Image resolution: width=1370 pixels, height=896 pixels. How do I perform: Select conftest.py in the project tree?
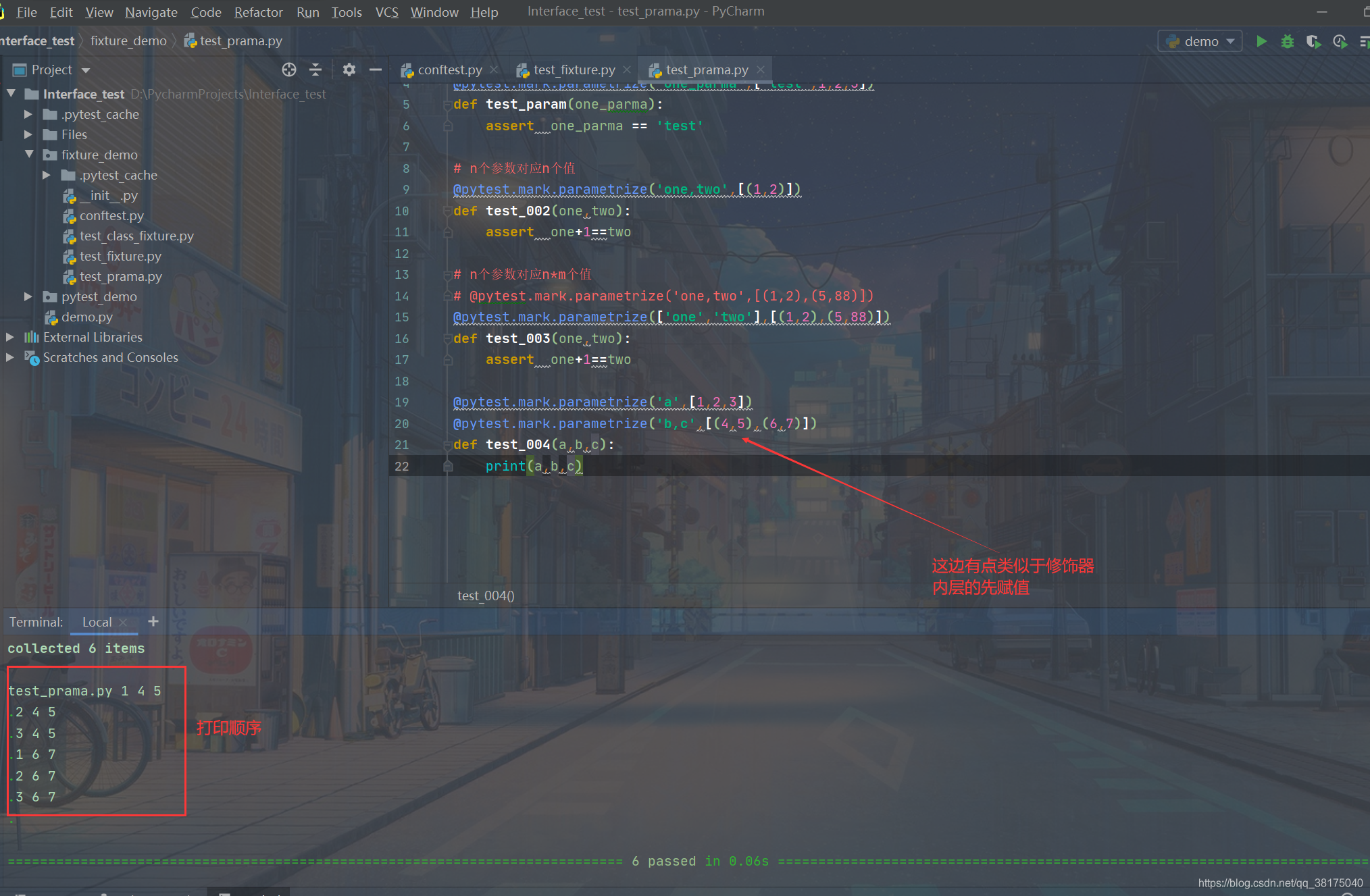pyautogui.click(x=111, y=215)
